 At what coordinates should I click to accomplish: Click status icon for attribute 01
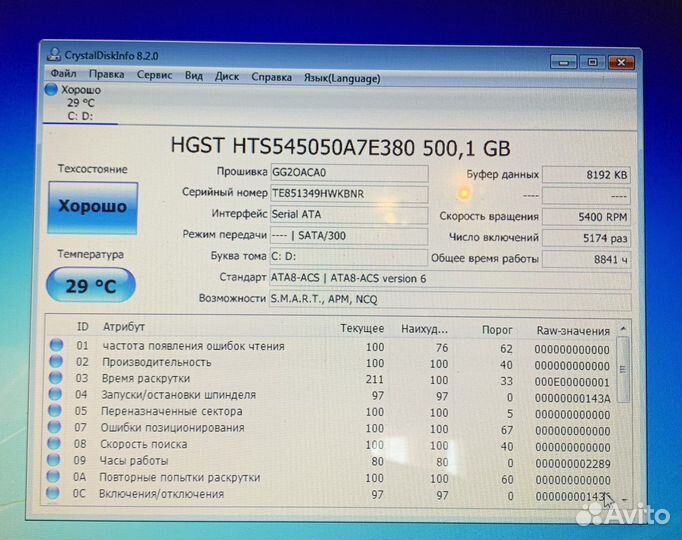click(56, 345)
